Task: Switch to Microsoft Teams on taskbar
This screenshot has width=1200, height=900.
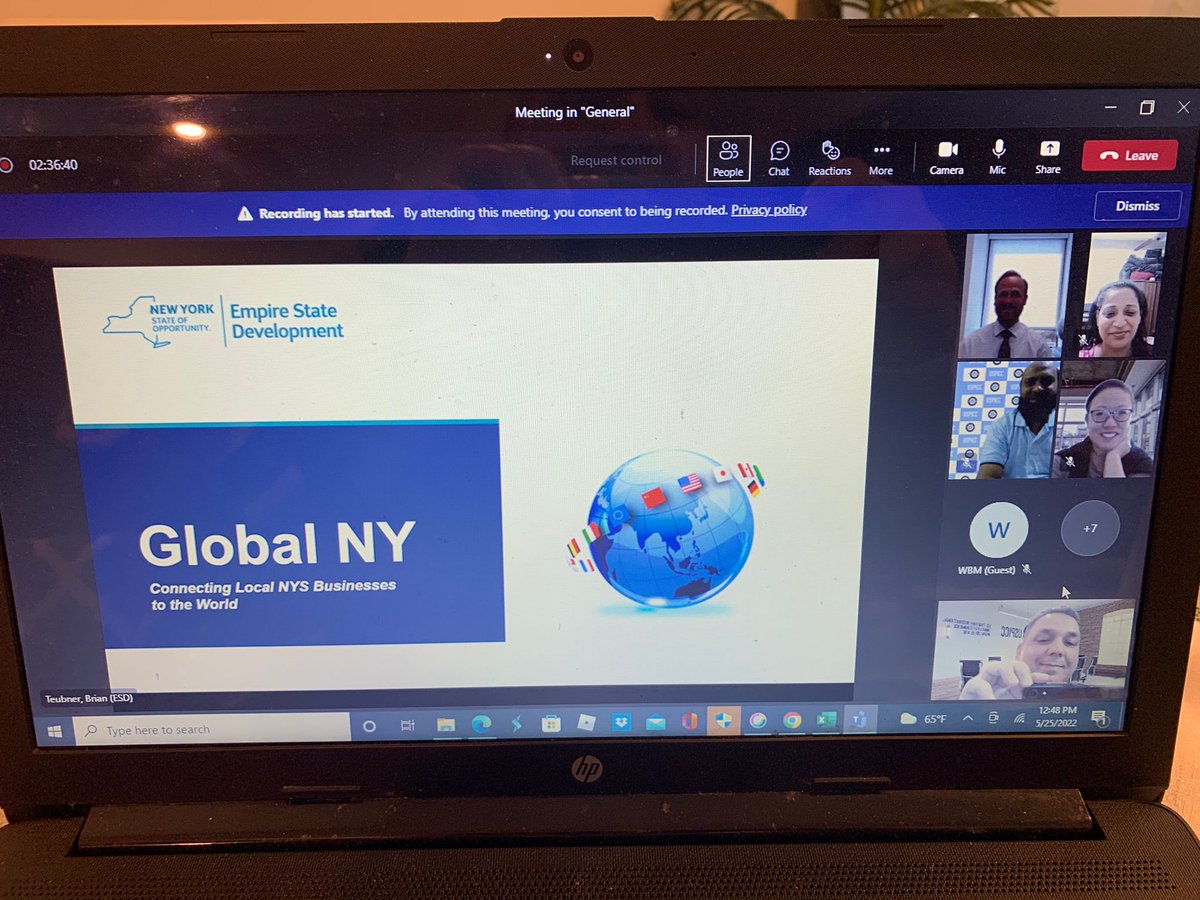Action: click(859, 718)
